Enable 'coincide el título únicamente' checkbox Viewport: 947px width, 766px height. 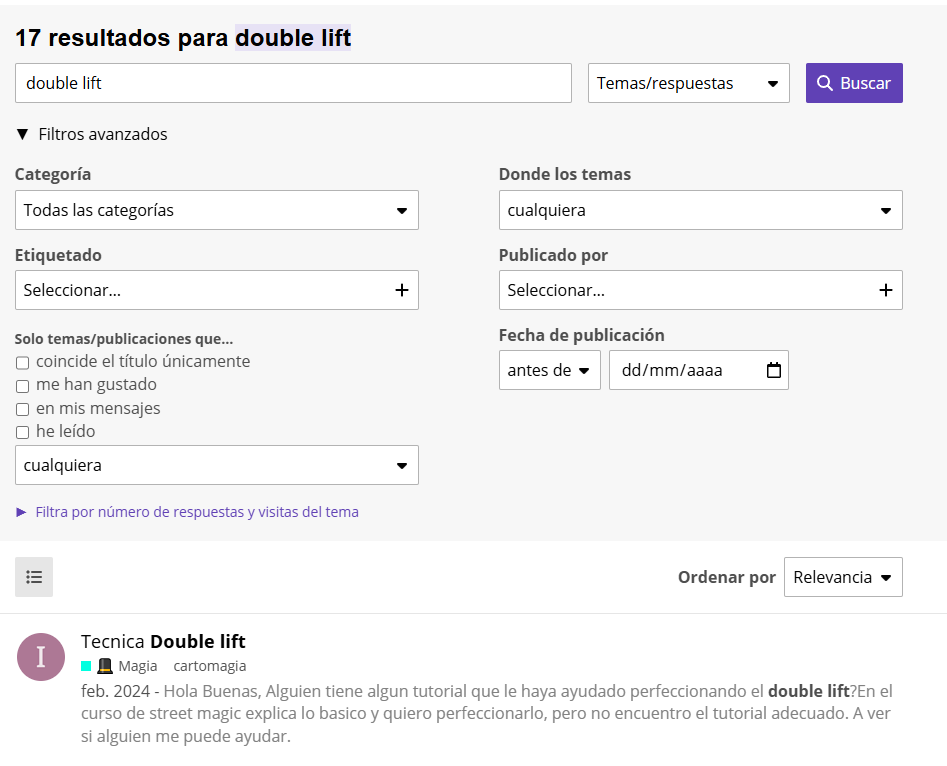tap(23, 363)
